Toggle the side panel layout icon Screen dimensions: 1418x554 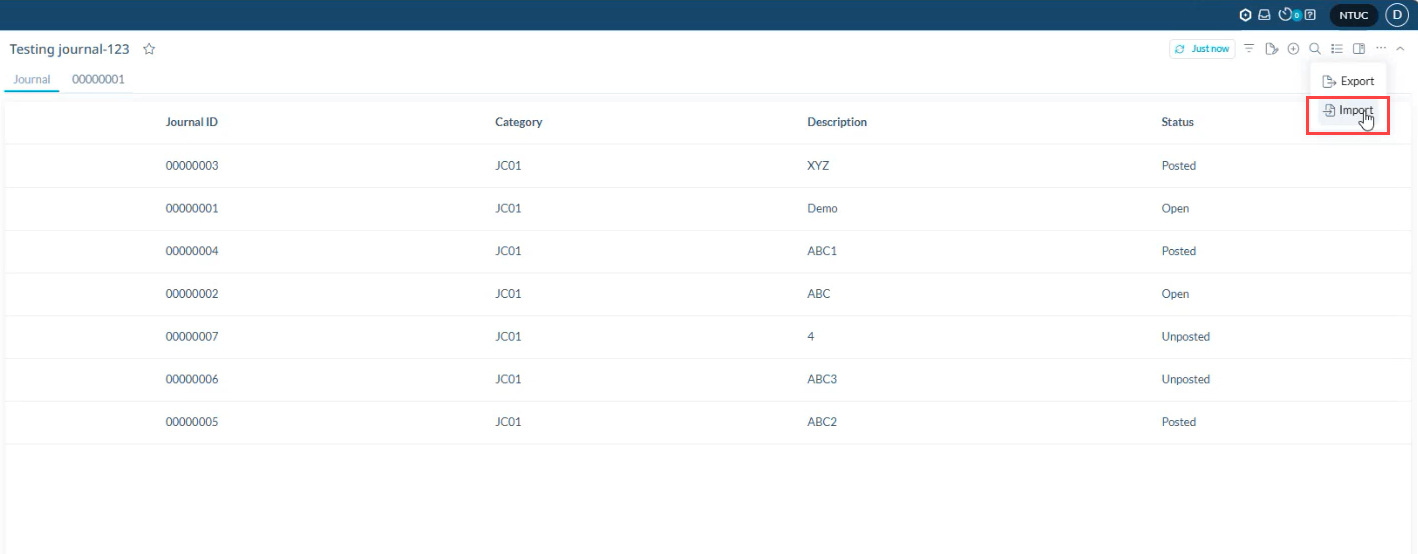(1359, 49)
